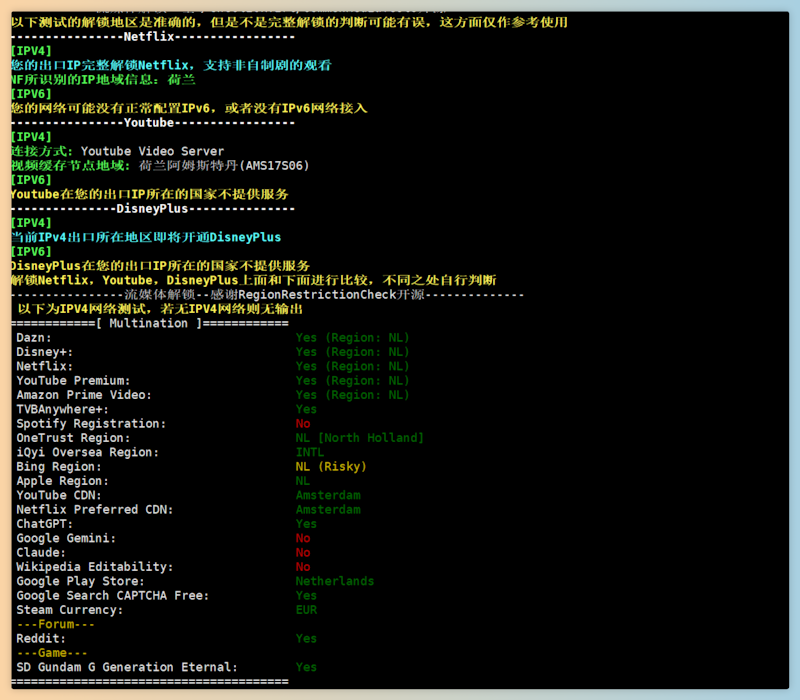Click the Netflix section header line
Image resolution: width=800 pixels, height=700 pixels.
click(x=153, y=37)
